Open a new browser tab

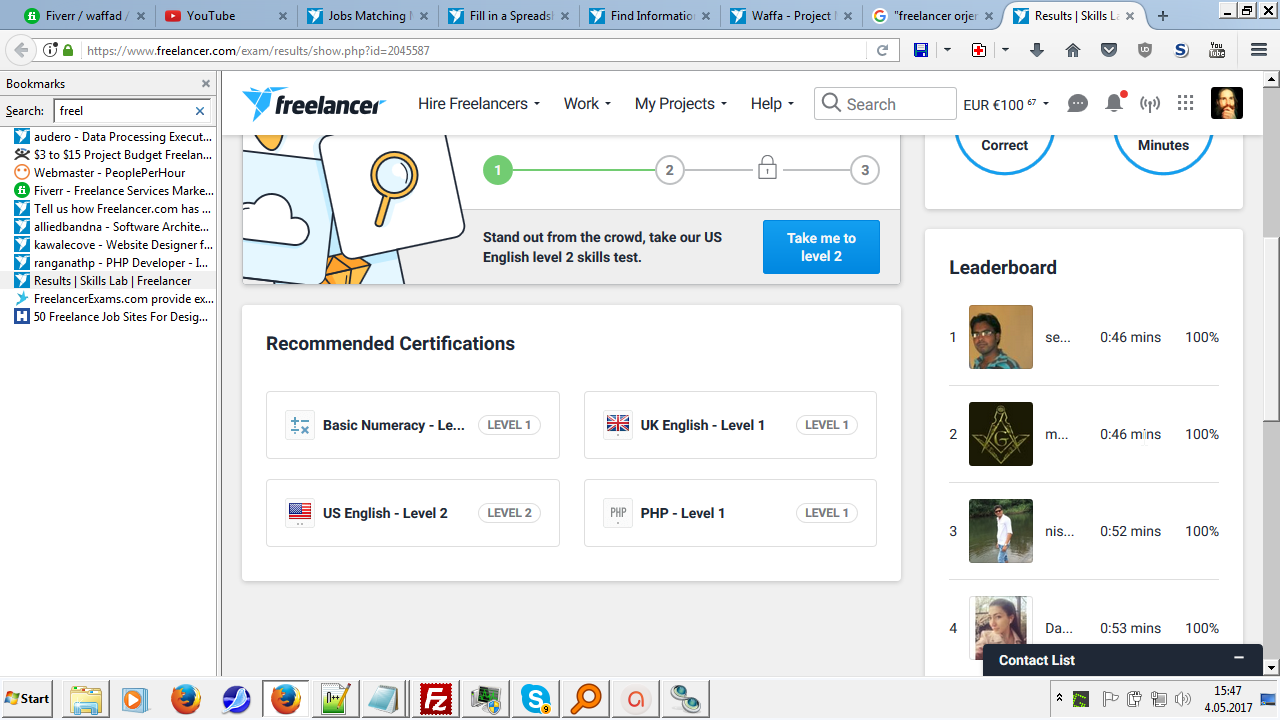coord(1163,16)
